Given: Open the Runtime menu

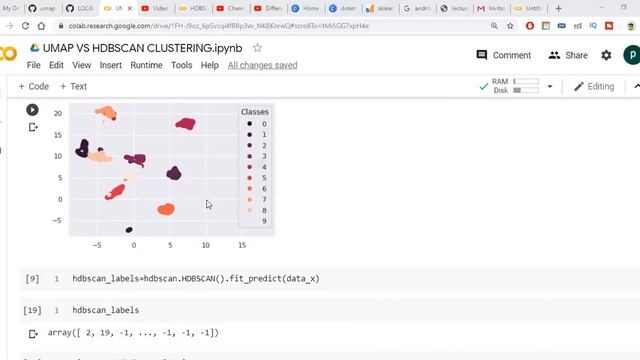Looking at the screenshot, I should [146, 65].
